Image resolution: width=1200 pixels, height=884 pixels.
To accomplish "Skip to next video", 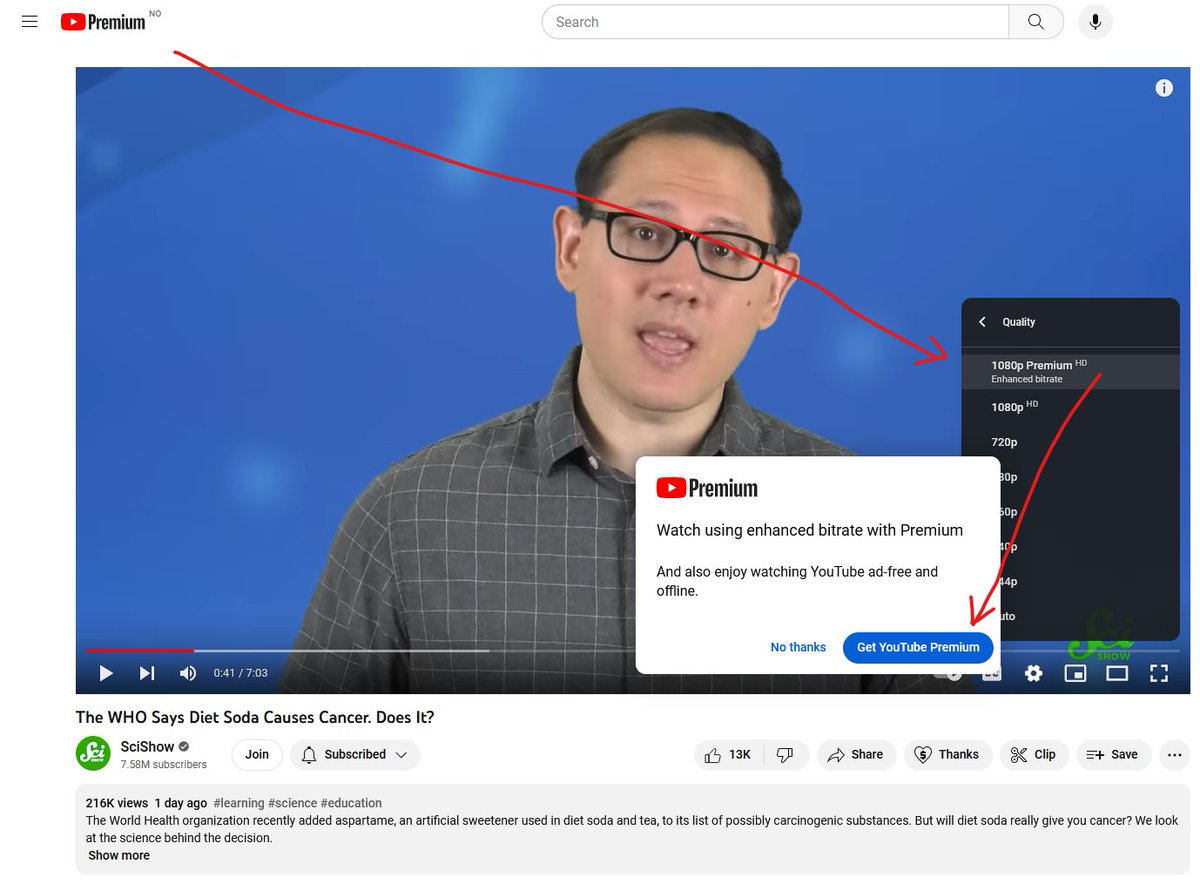I will [x=147, y=673].
